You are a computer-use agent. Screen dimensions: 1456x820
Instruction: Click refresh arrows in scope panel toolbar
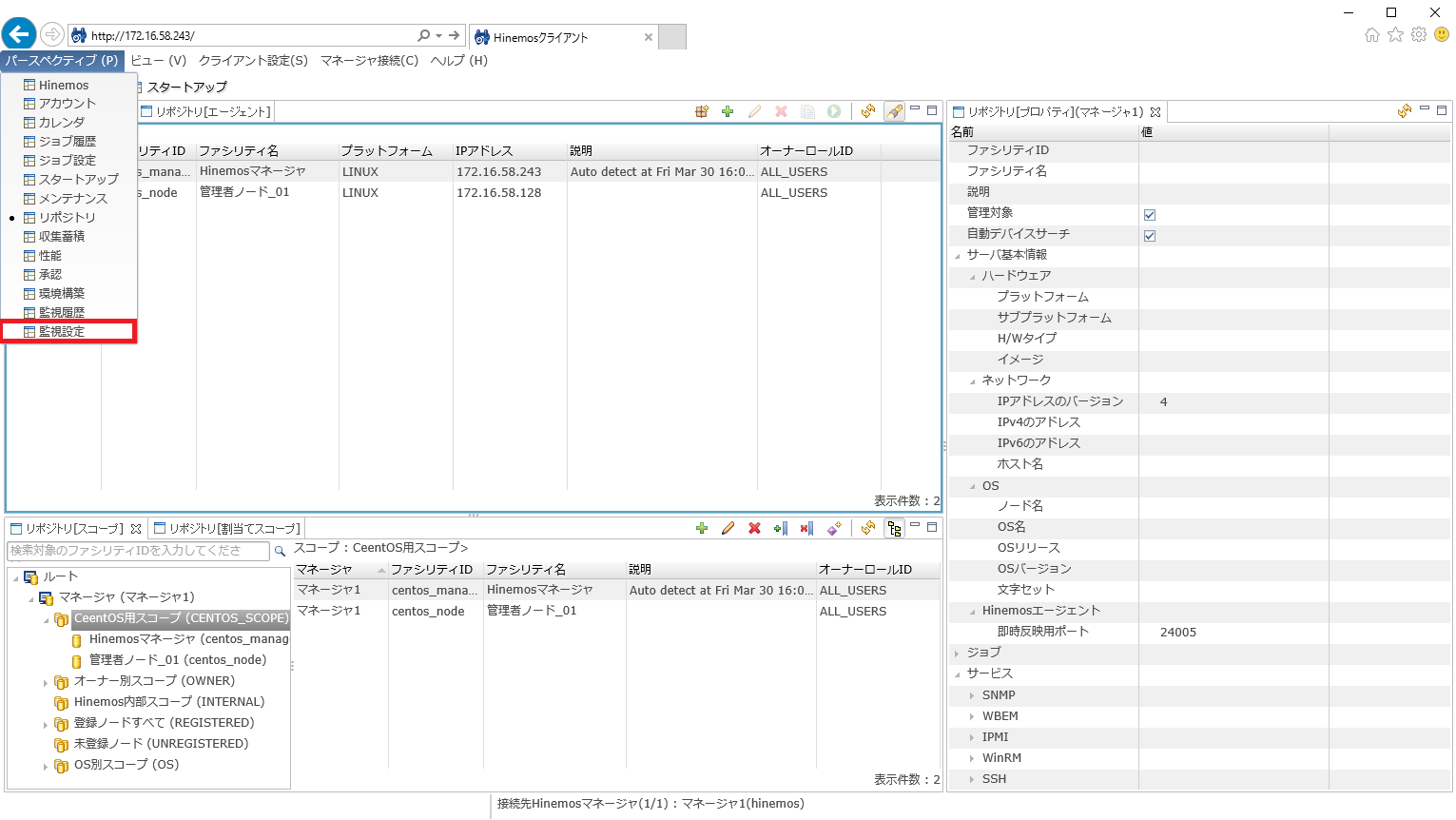867,528
